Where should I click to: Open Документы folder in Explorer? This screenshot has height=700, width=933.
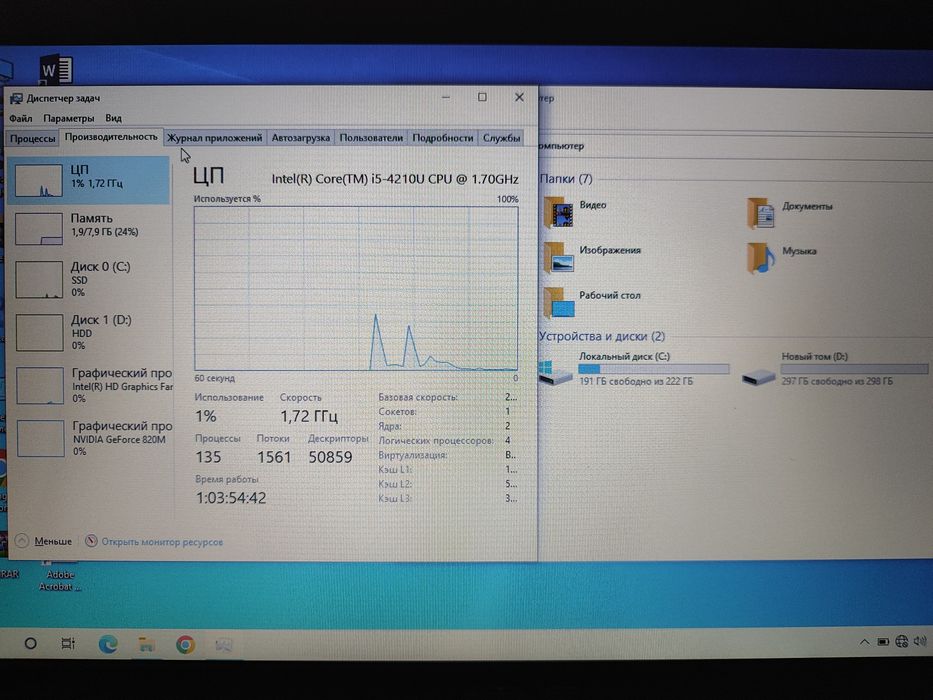(760, 213)
